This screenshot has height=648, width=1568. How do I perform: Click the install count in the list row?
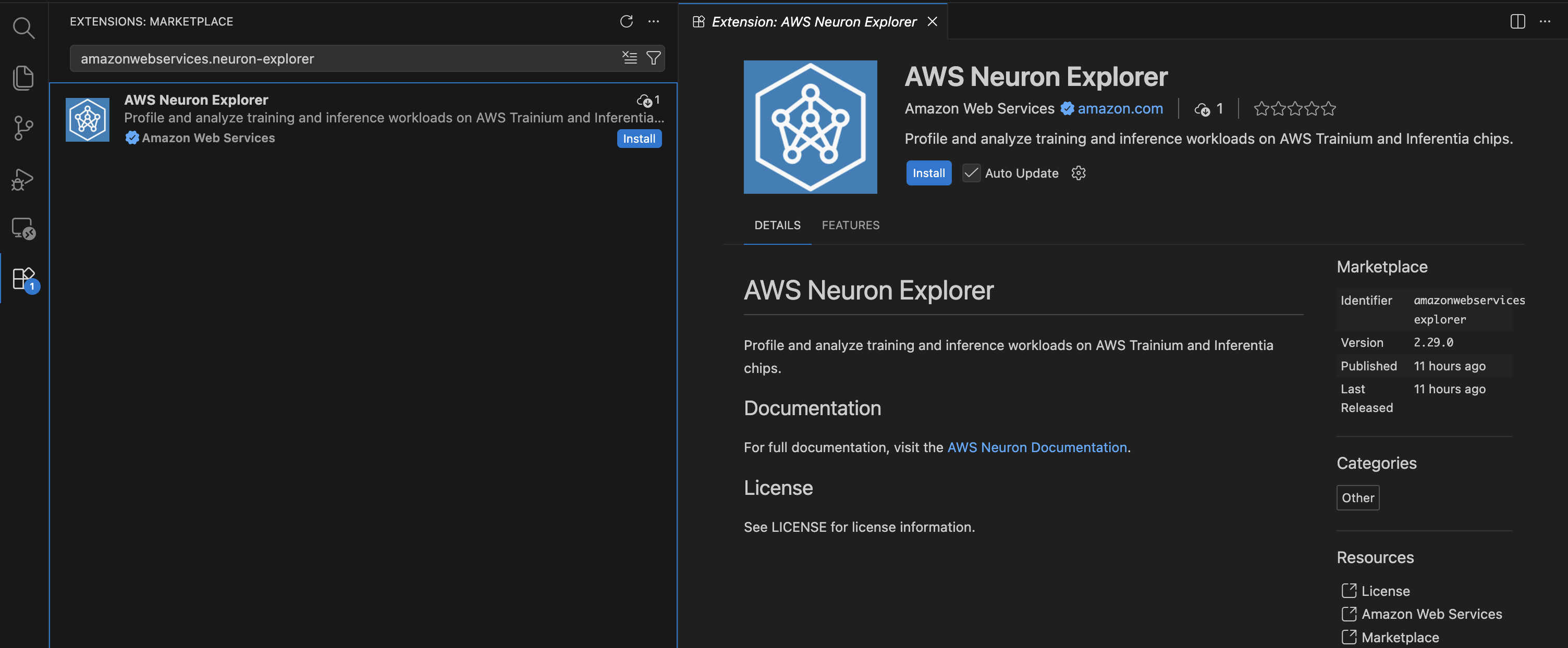[649, 100]
